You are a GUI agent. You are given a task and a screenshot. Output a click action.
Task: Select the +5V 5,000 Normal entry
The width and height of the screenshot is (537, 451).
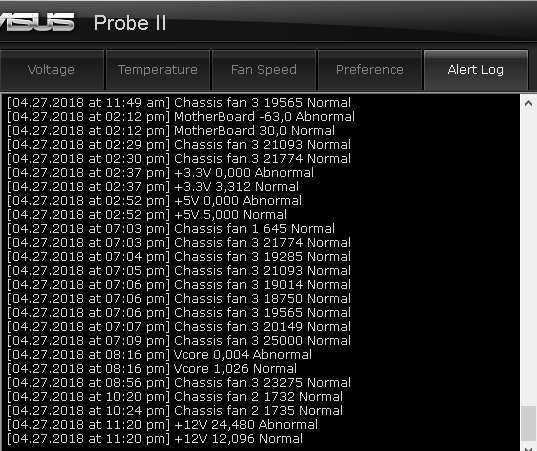tap(147, 215)
